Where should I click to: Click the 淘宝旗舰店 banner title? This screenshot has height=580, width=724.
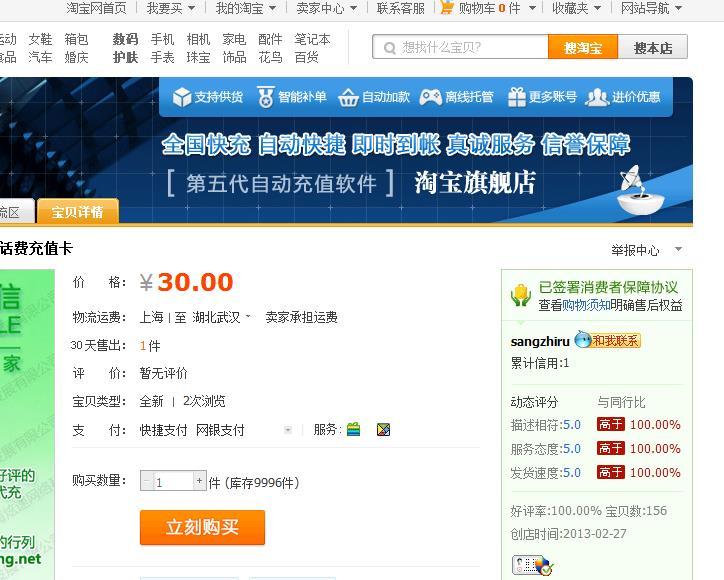[475, 182]
